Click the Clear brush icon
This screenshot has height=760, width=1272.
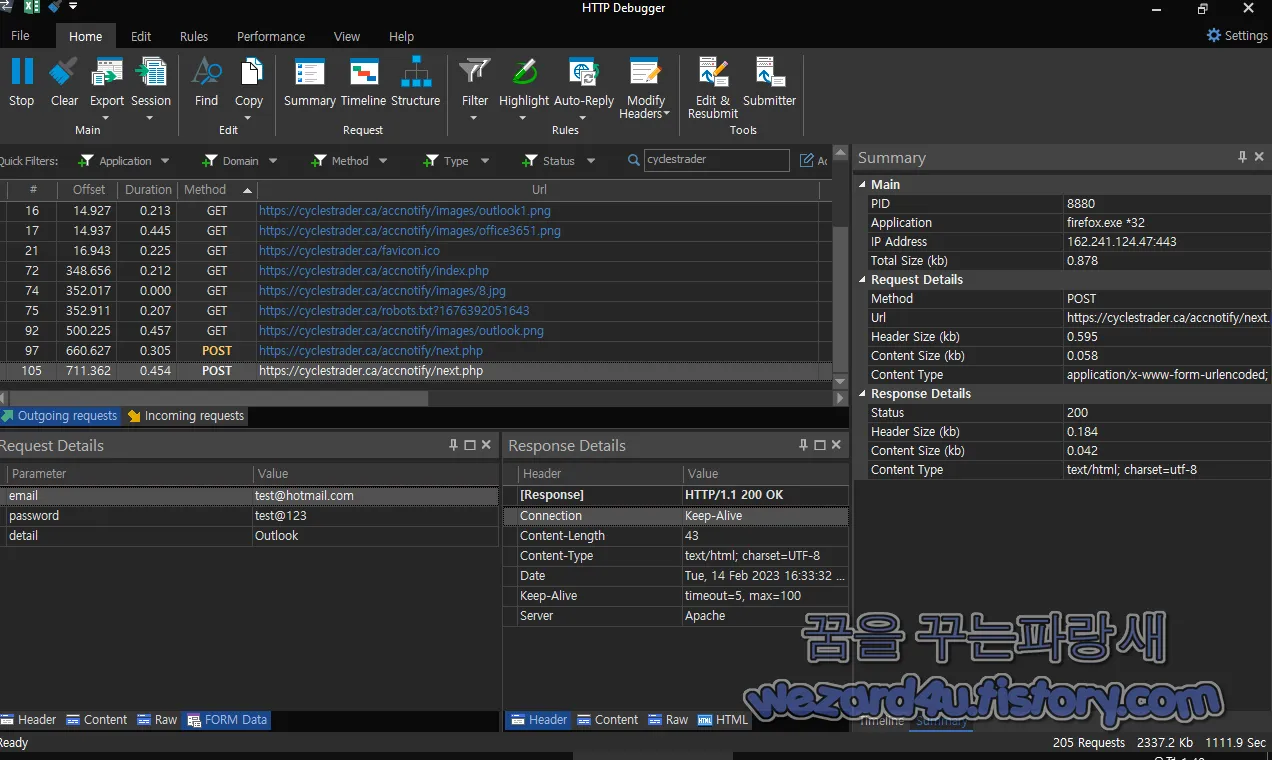[x=64, y=73]
